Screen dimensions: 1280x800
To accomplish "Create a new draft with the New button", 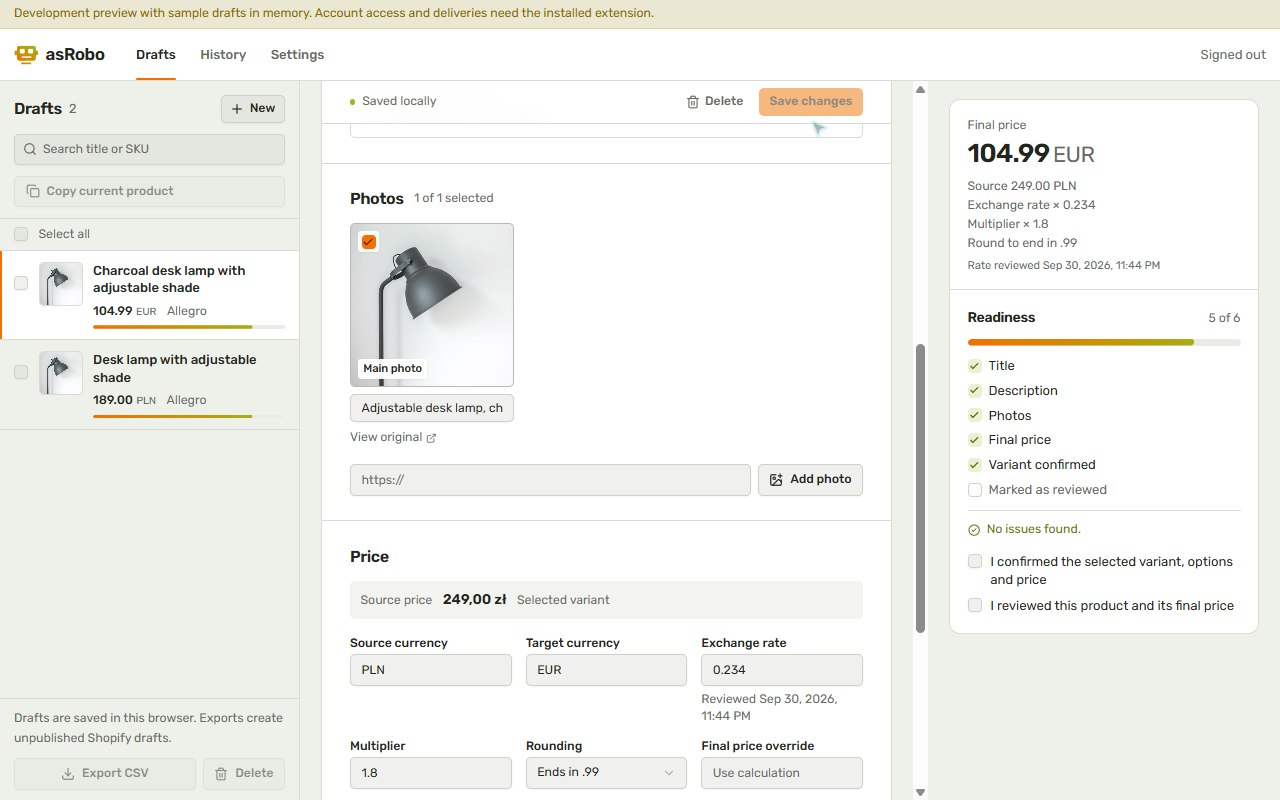I will coord(253,109).
